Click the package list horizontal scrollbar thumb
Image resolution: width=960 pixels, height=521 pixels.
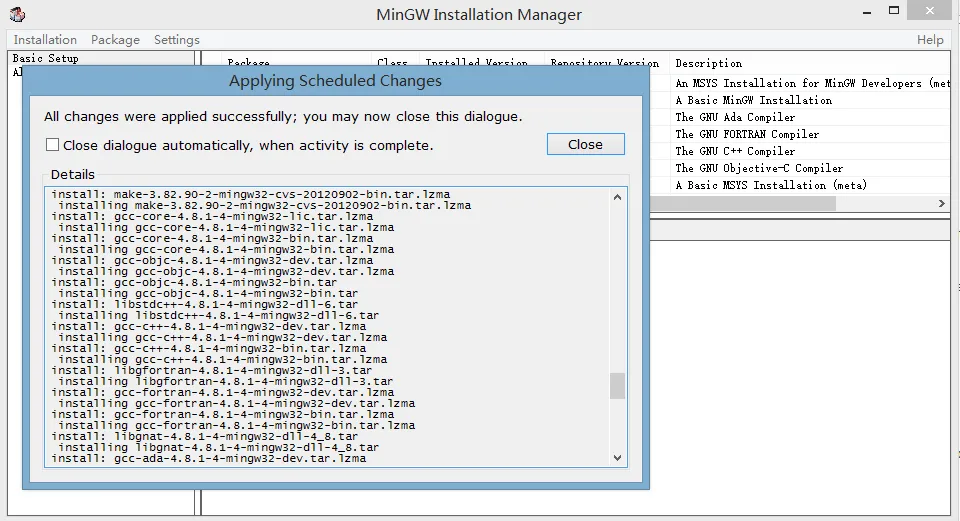point(743,203)
